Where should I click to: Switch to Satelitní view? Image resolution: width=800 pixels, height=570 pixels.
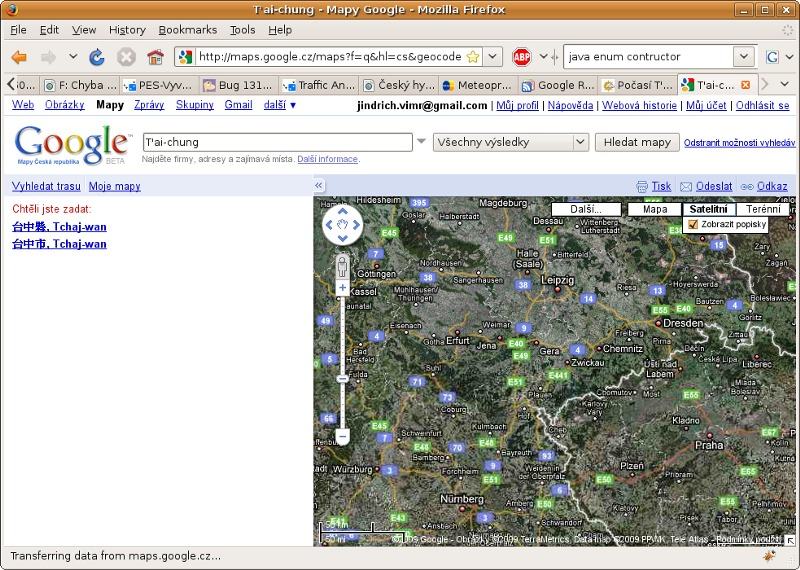pyautogui.click(x=708, y=209)
